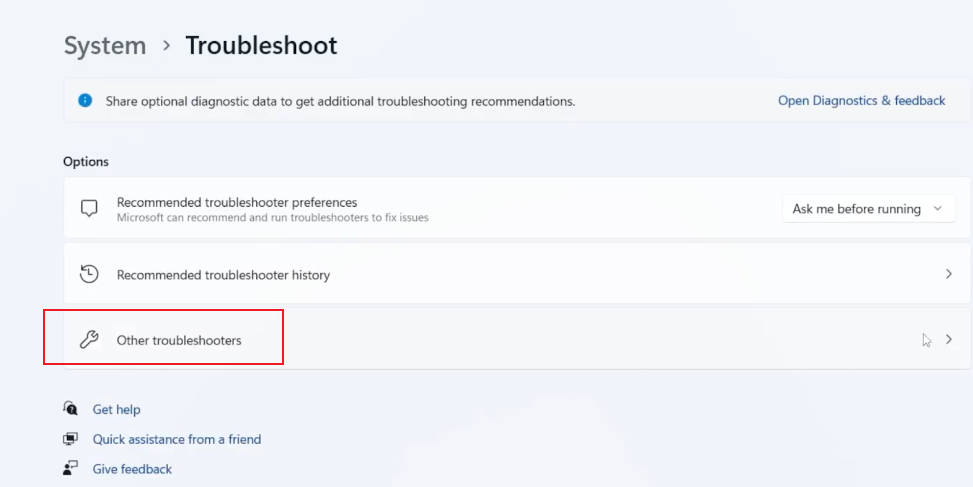Viewport: 973px width, 487px height.
Task: Expand Recommended troubleshooter history chevron
Action: pos(948,274)
